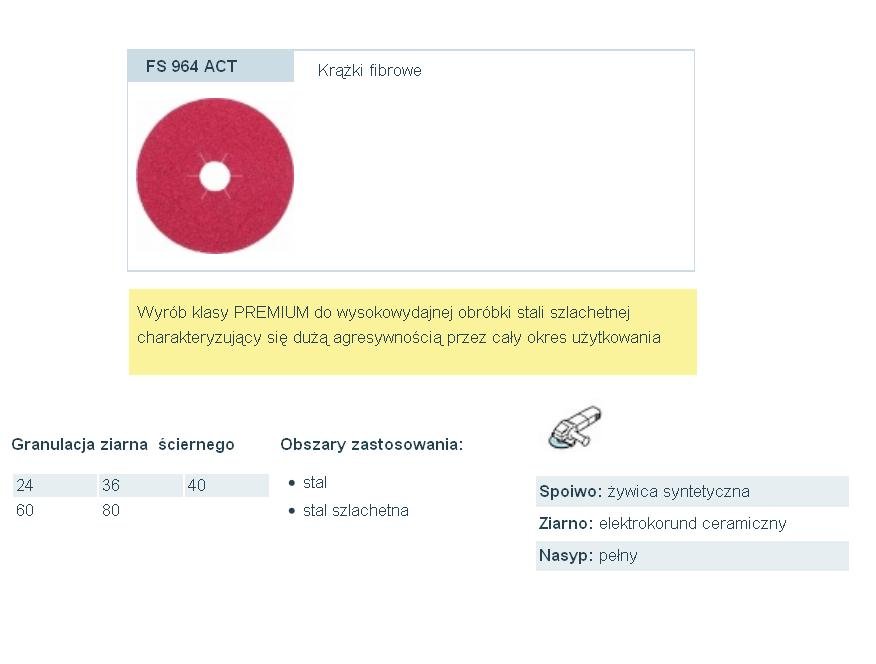Select grit size 36
This screenshot has height=664, width=876.
click(x=111, y=485)
